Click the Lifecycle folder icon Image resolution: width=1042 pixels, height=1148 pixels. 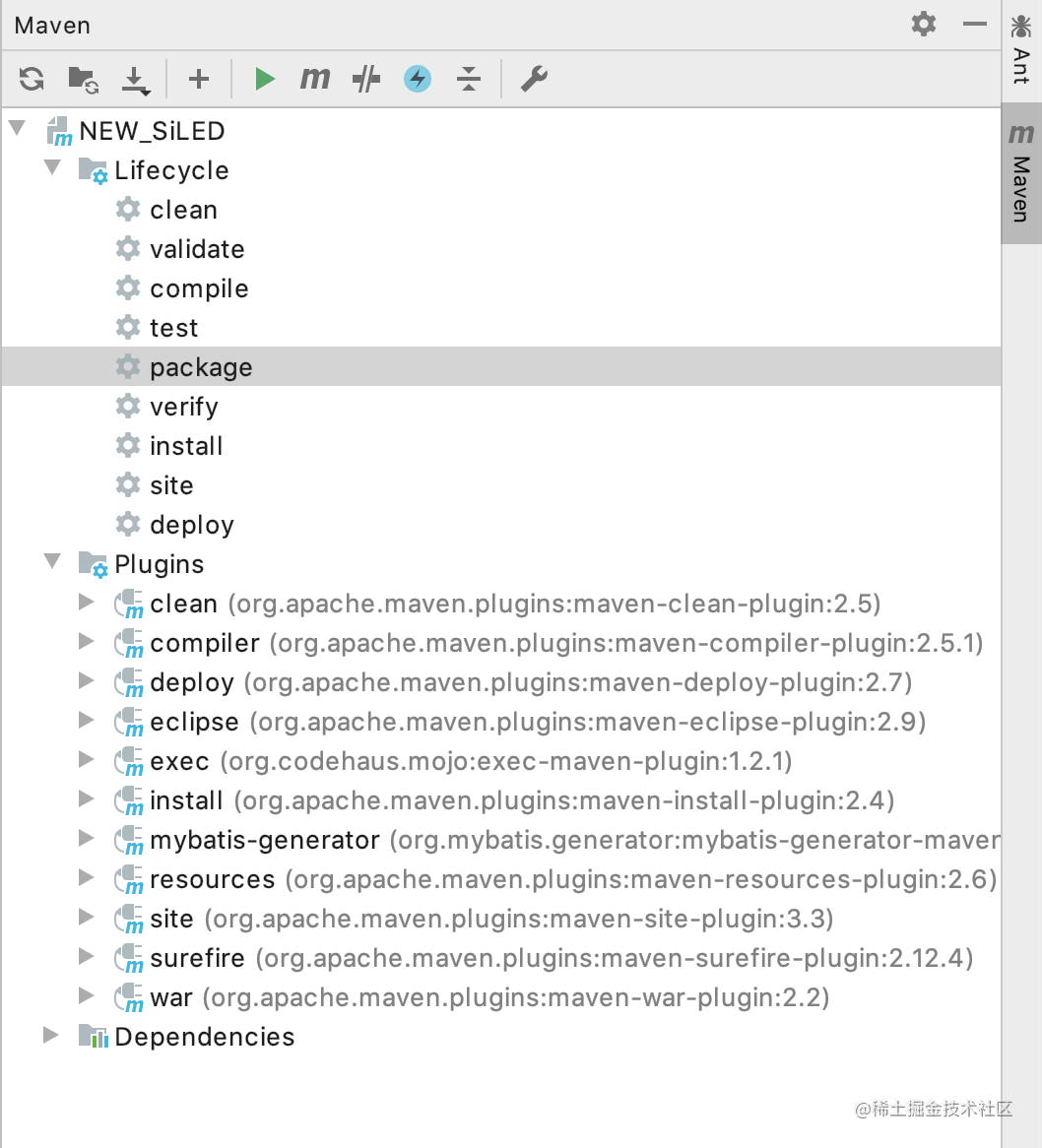[93, 170]
